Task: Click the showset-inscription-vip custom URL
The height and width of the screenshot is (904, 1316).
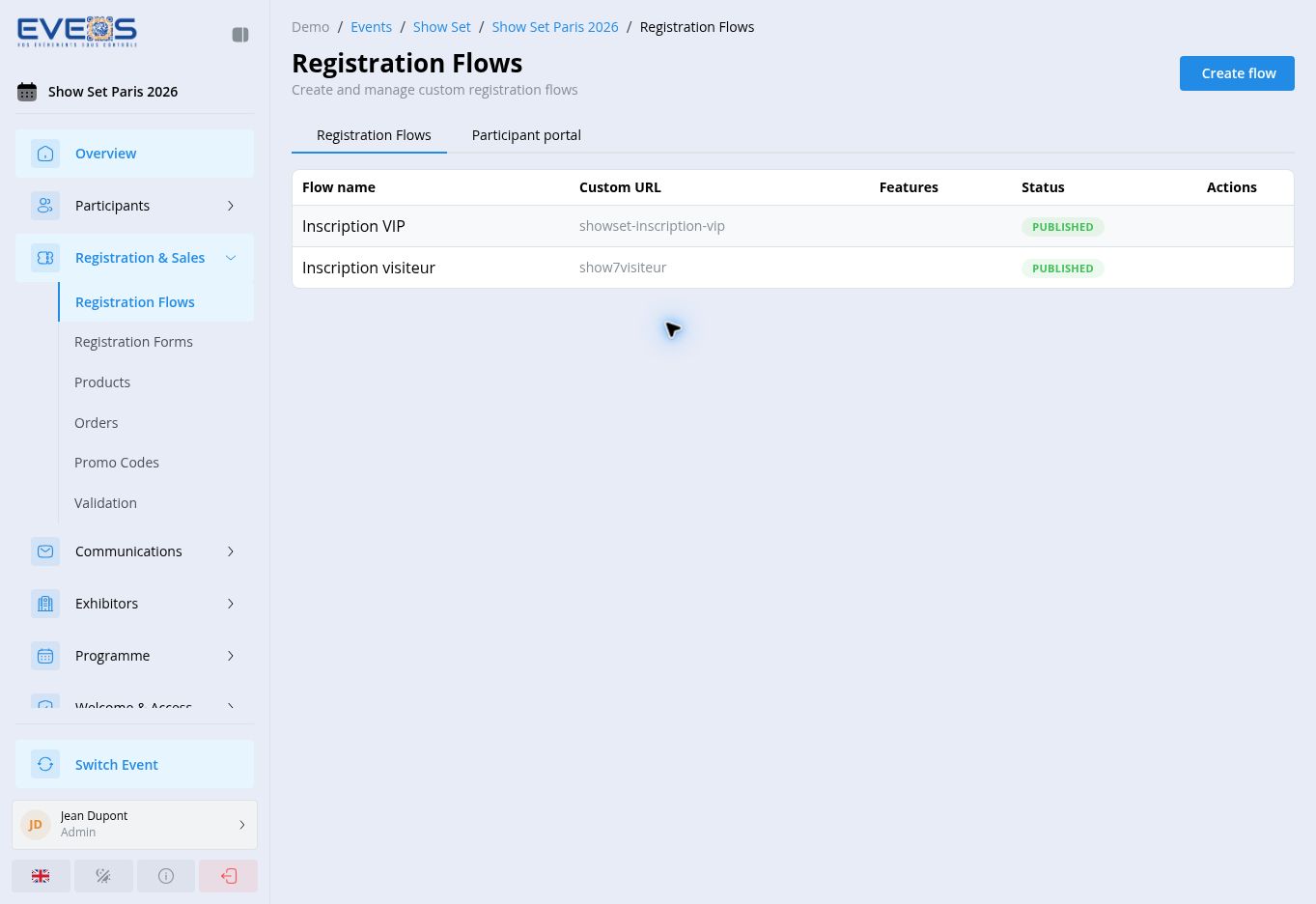Action: tap(652, 226)
